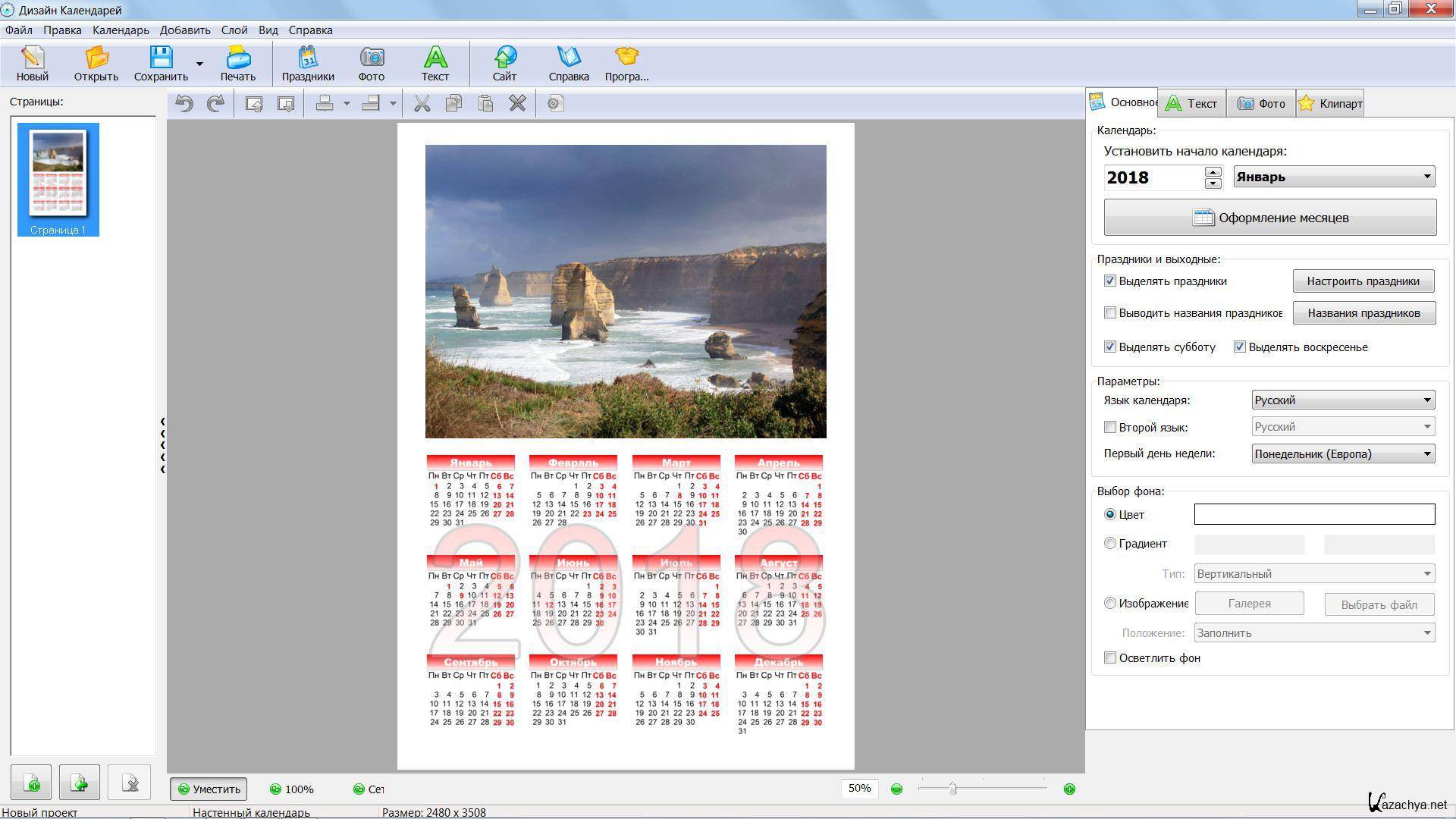Click the Текст green letter icon

(x=435, y=63)
